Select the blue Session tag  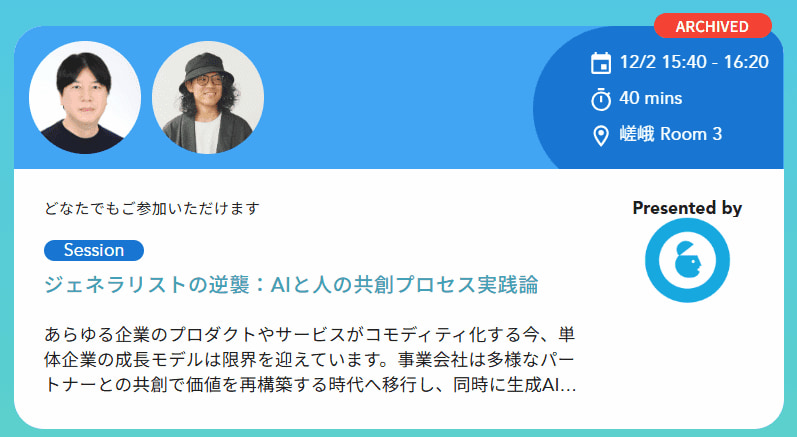click(94, 250)
